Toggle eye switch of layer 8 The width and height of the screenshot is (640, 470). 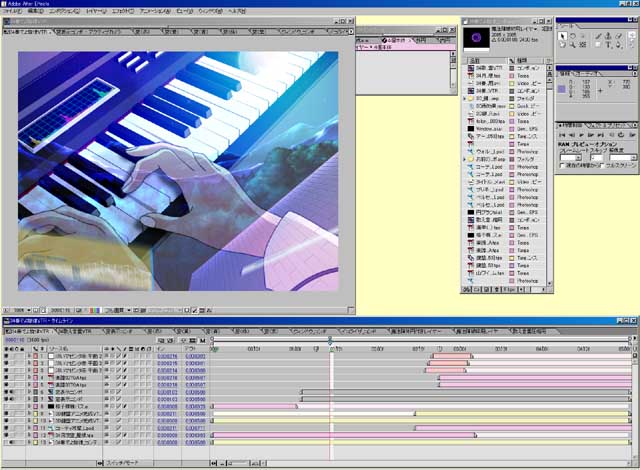[6, 406]
